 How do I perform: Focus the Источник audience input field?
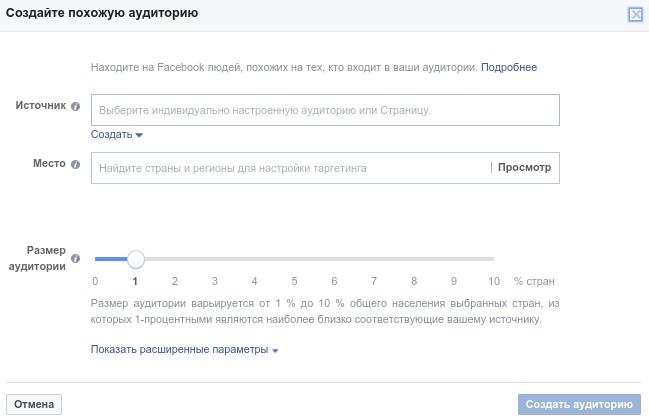tap(325, 110)
